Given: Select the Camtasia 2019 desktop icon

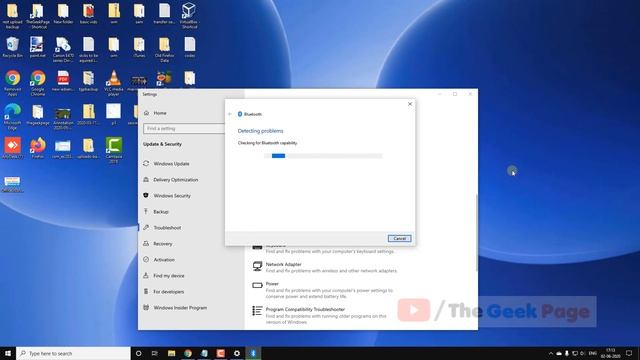Looking at the screenshot, I should pos(113,150).
